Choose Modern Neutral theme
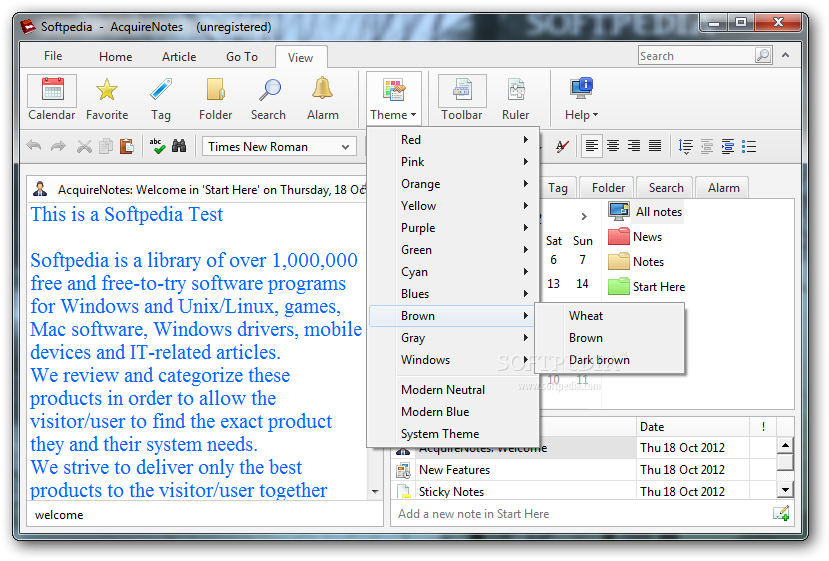This screenshot has width=829, height=561. click(454, 390)
